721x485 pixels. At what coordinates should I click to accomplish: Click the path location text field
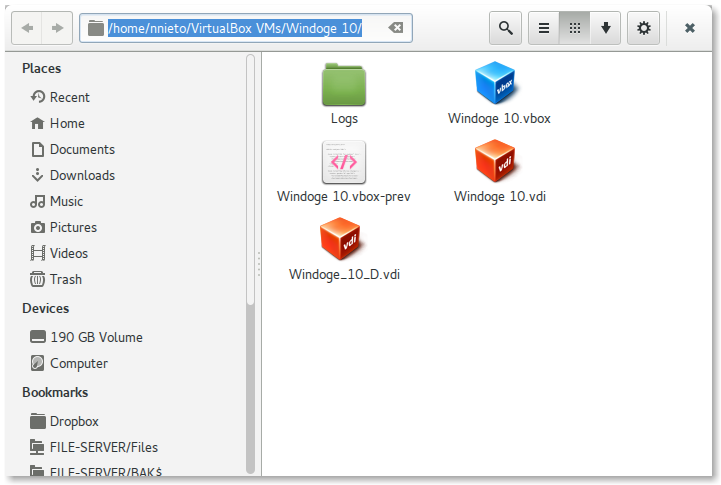point(235,28)
